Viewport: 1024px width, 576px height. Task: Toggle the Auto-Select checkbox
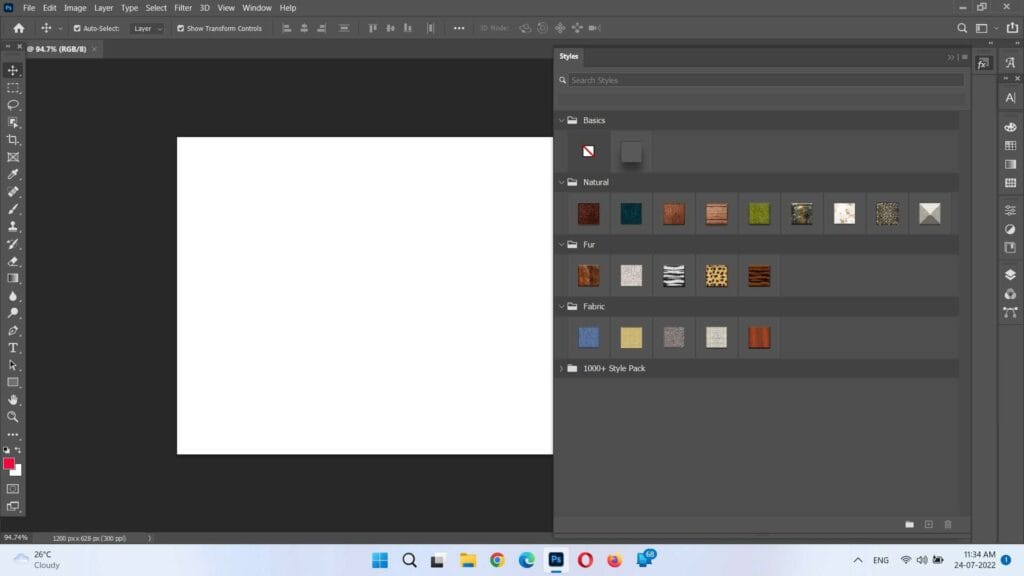(77, 28)
